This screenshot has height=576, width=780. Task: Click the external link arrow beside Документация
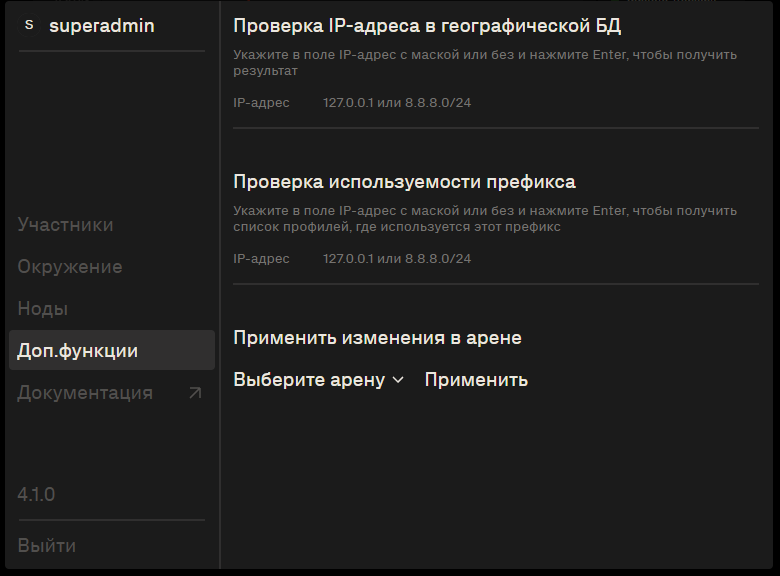[x=195, y=393]
